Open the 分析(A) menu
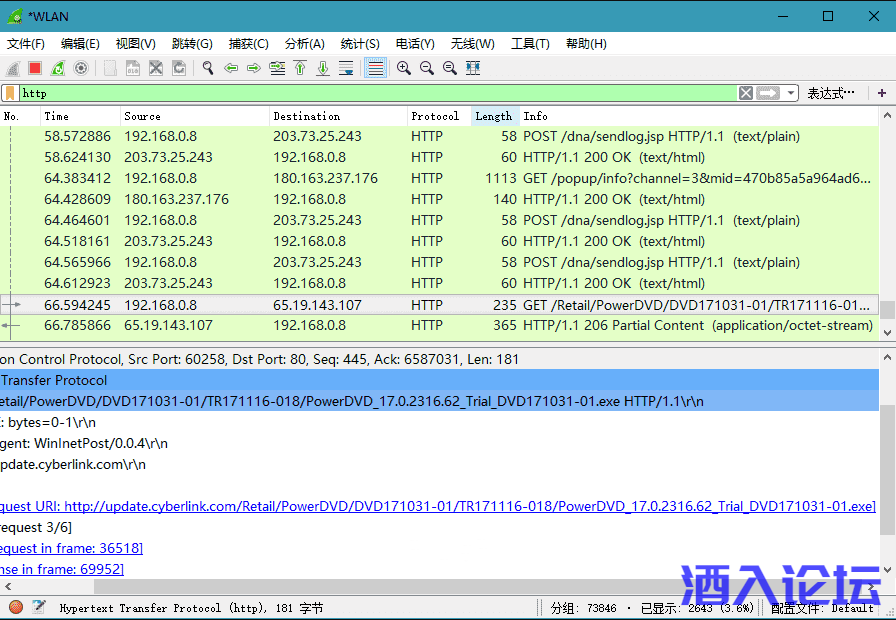The width and height of the screenshot is (896, 620). (x=304, y=44)
